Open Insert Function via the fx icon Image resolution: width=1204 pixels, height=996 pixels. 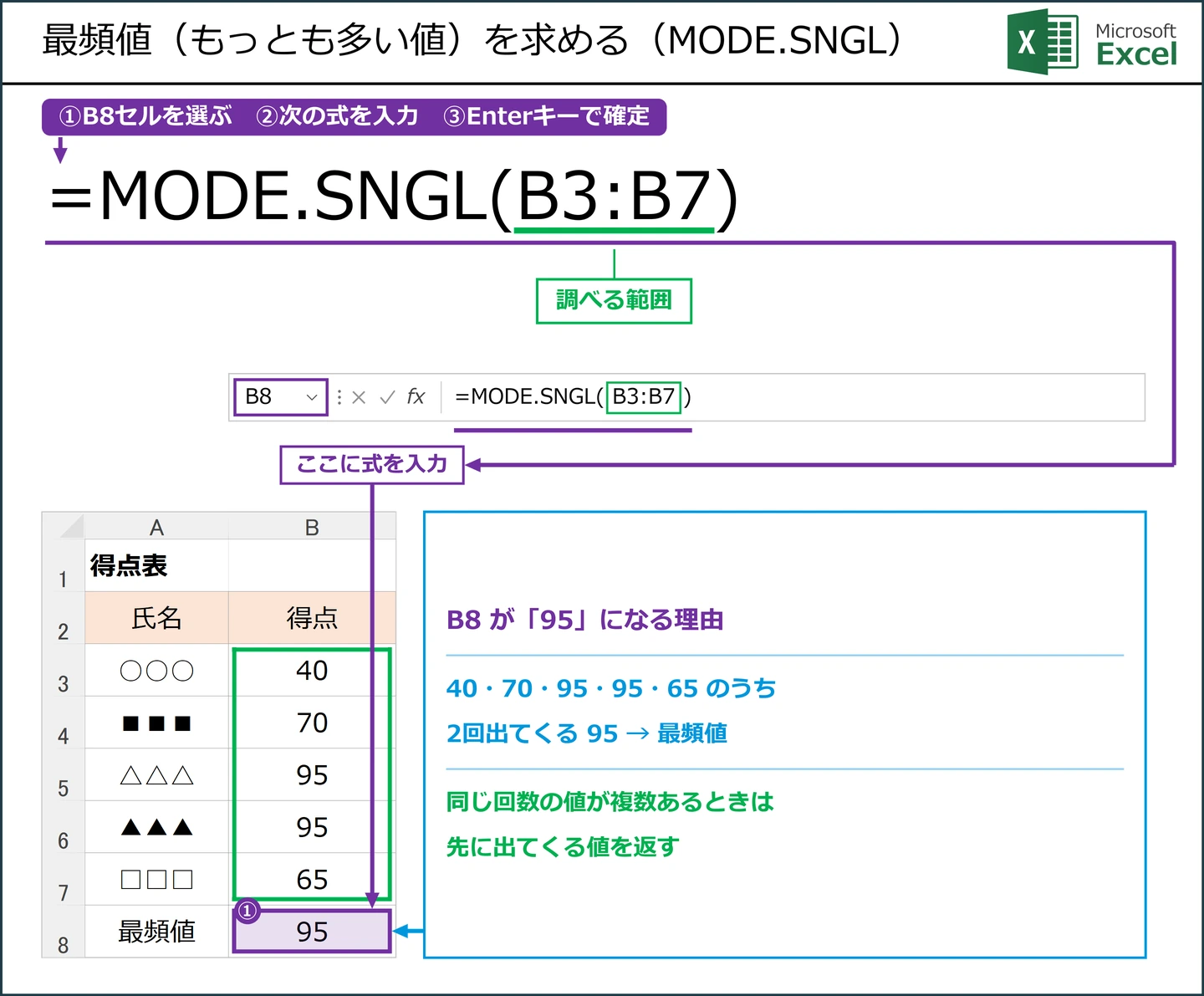point(416,396)
